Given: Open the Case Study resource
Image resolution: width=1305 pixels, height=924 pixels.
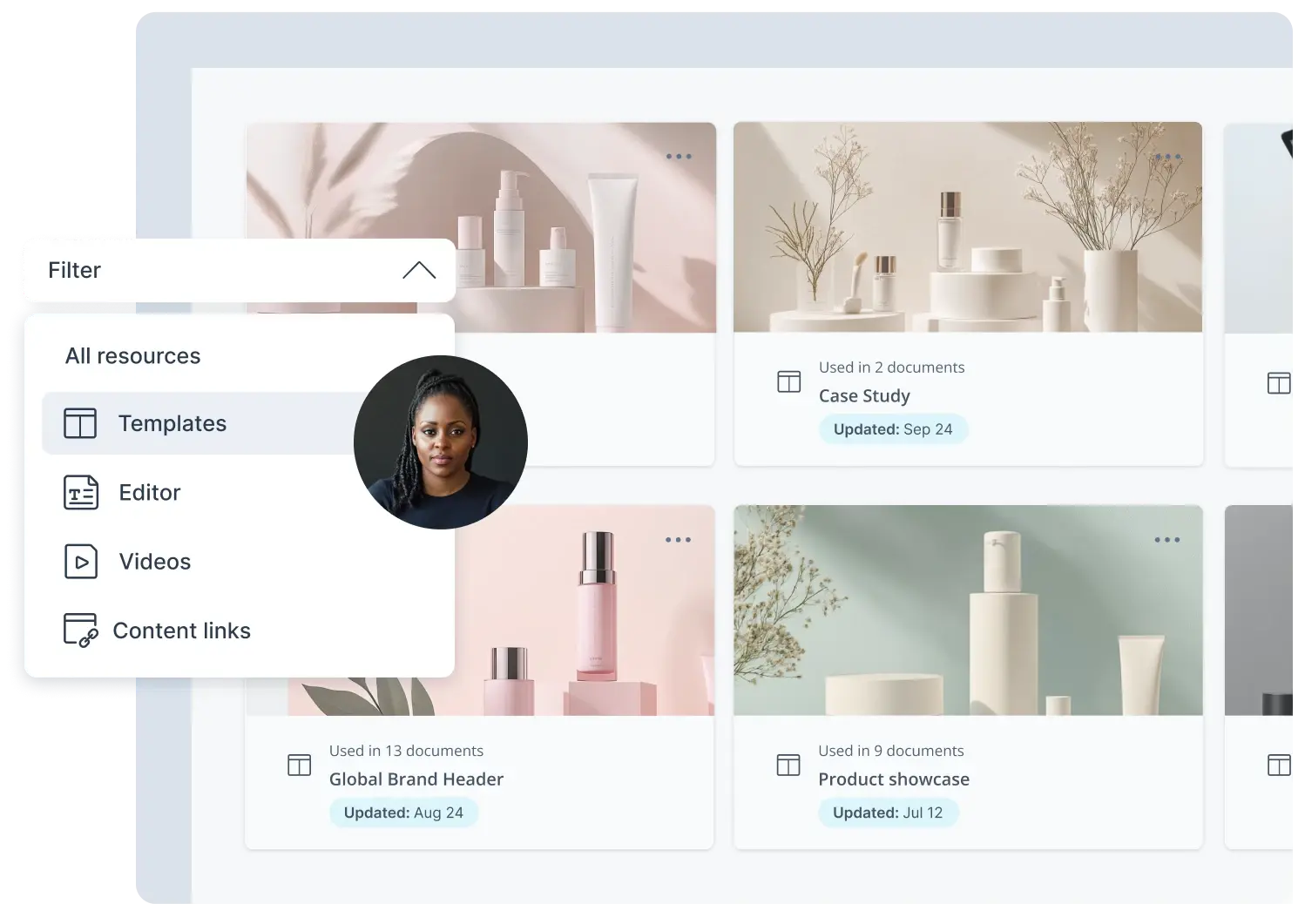Looking at the screenshot, I should coord(863,395).
